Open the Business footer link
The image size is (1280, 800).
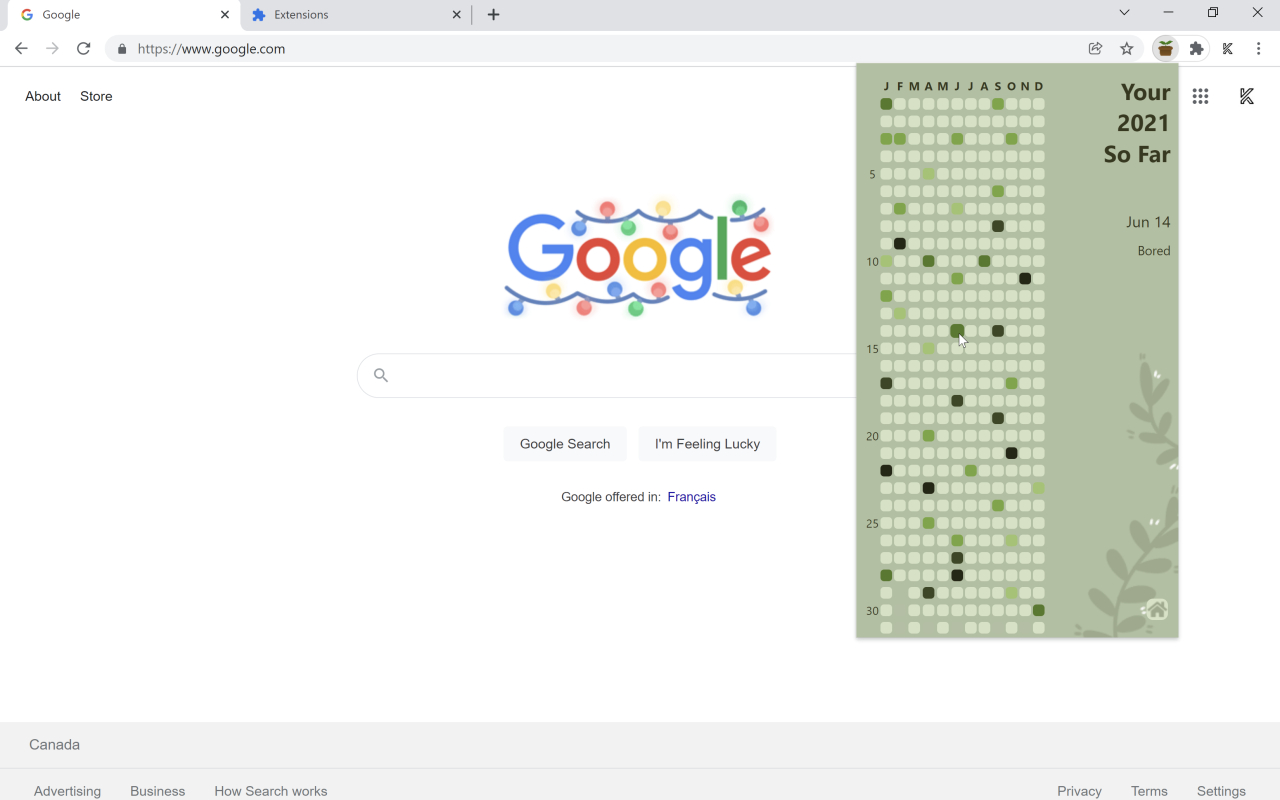coord(158,791)
